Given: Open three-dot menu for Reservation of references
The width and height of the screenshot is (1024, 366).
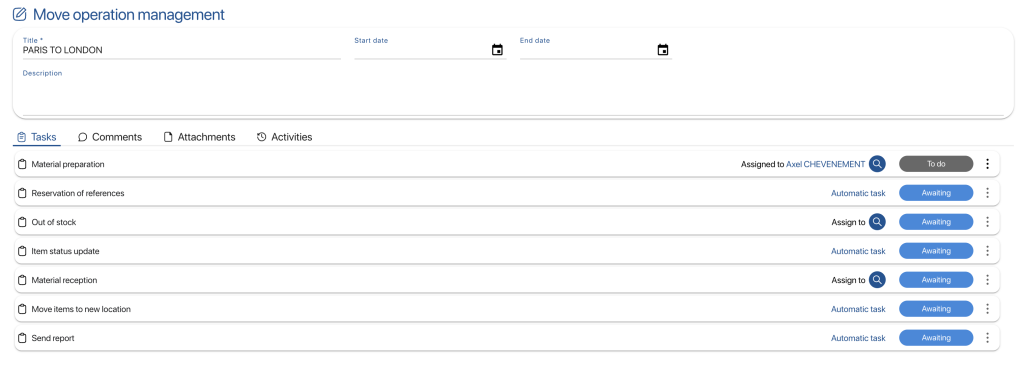Looking at the screenshot, I should 987,193.
